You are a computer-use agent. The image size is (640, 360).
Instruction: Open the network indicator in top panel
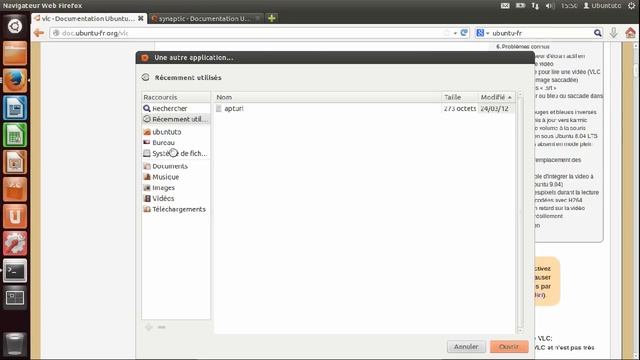coord(535,6)
